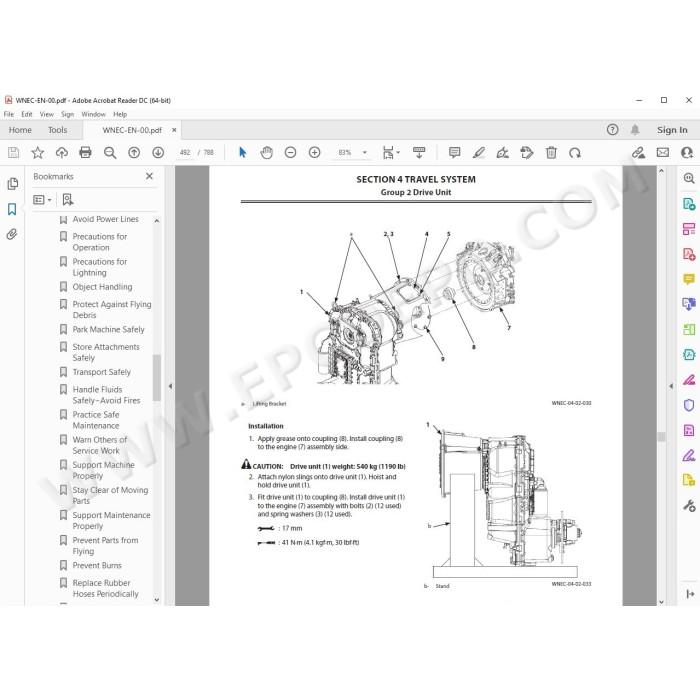700x700 pixels.
Task: Expand the right tools pane arrow icon
Action: 690,593
